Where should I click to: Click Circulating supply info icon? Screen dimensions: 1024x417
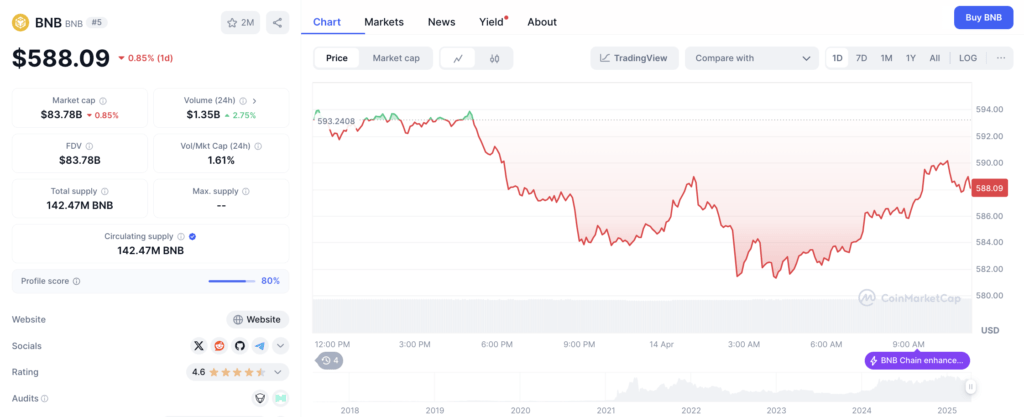[181, 237]
